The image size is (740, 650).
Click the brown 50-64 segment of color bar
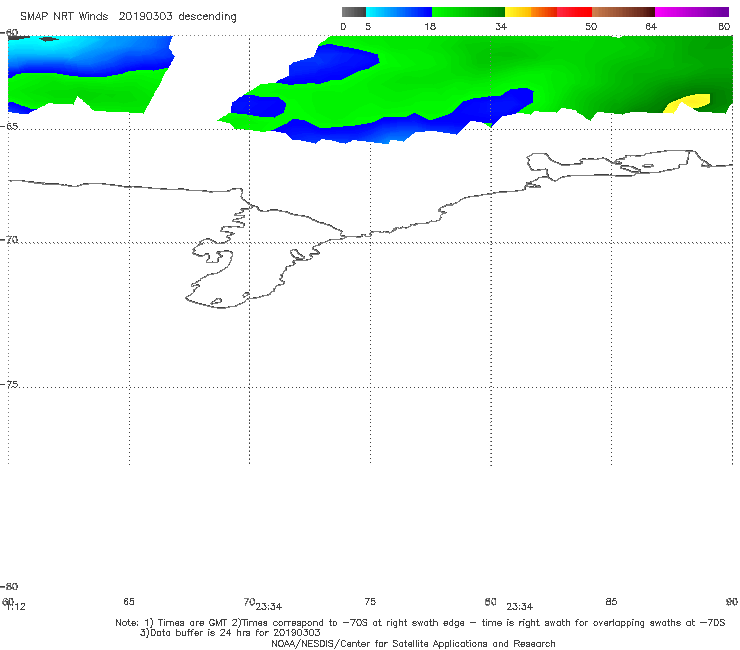click(623, 12)
